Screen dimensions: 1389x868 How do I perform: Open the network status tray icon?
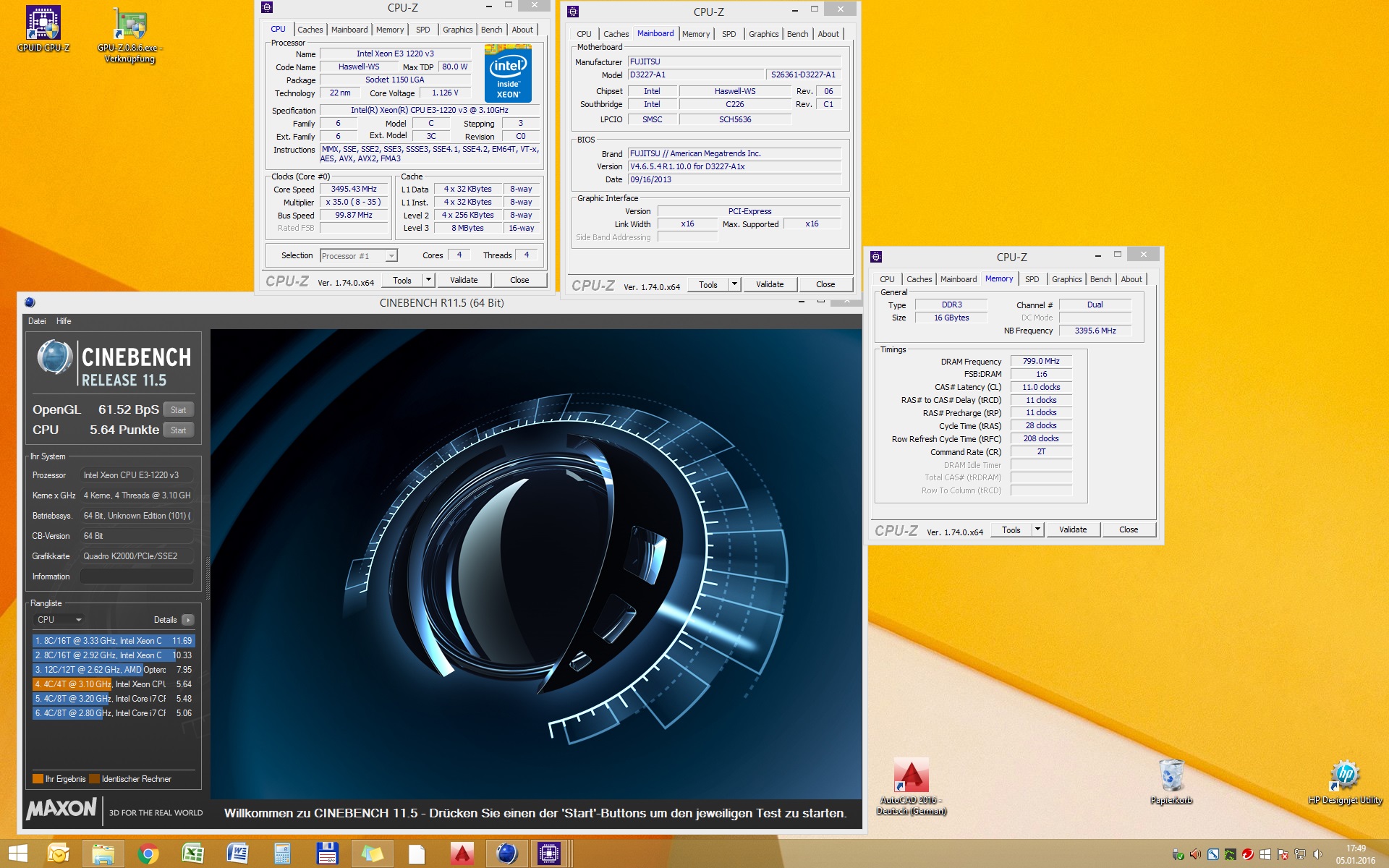coord(1299,854)
